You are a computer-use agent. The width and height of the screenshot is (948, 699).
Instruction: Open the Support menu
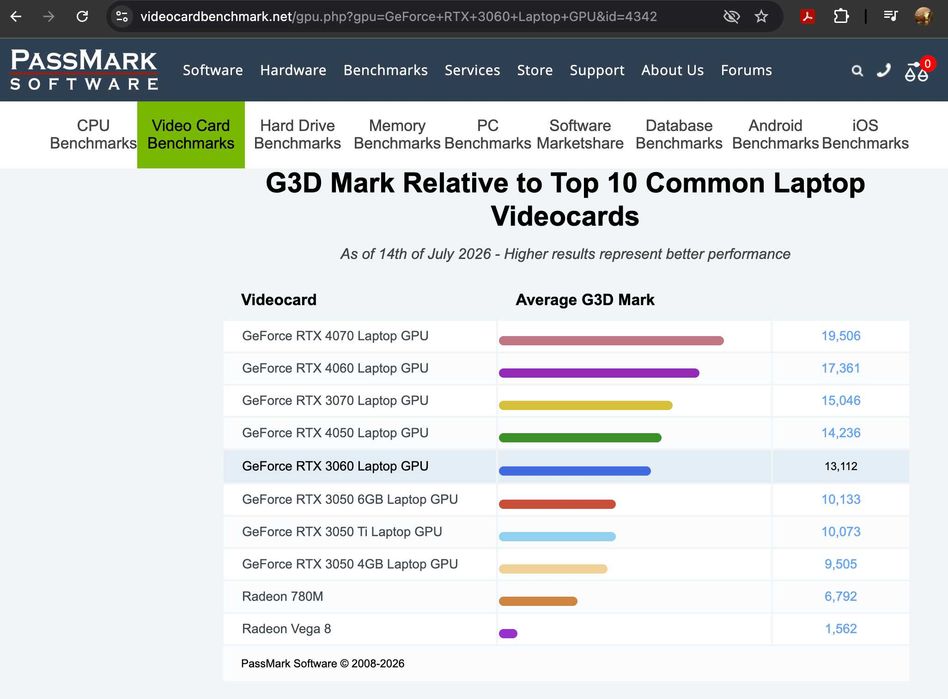(597, 71)
